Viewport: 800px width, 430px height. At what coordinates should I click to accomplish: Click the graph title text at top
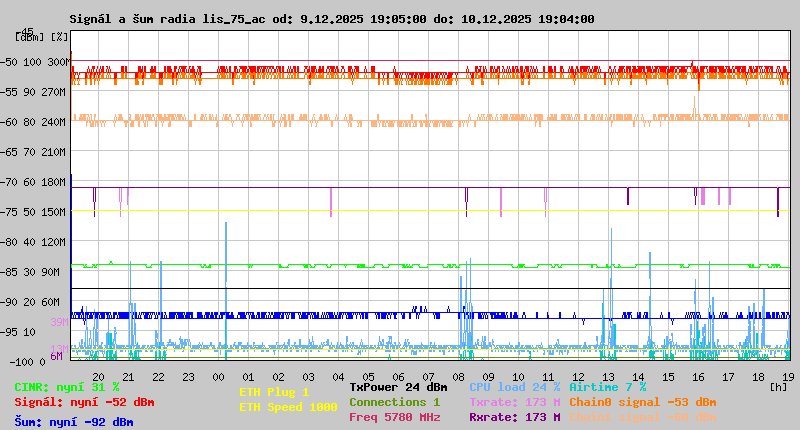click(331, 19)
